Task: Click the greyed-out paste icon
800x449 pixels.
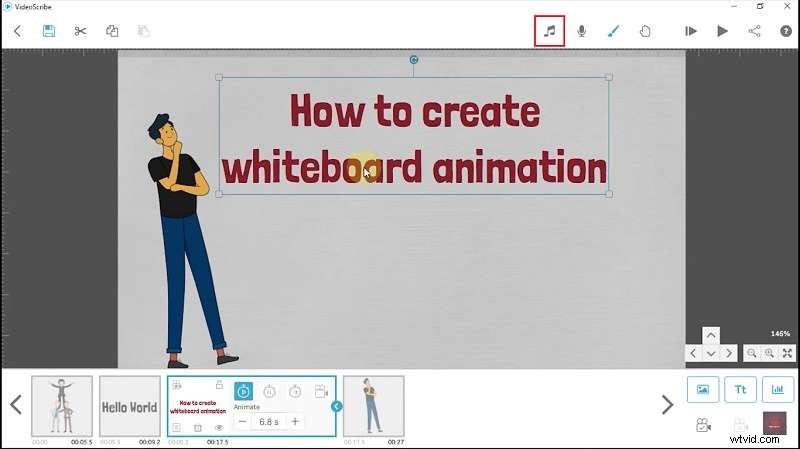Action: click(x=144, y=31)
